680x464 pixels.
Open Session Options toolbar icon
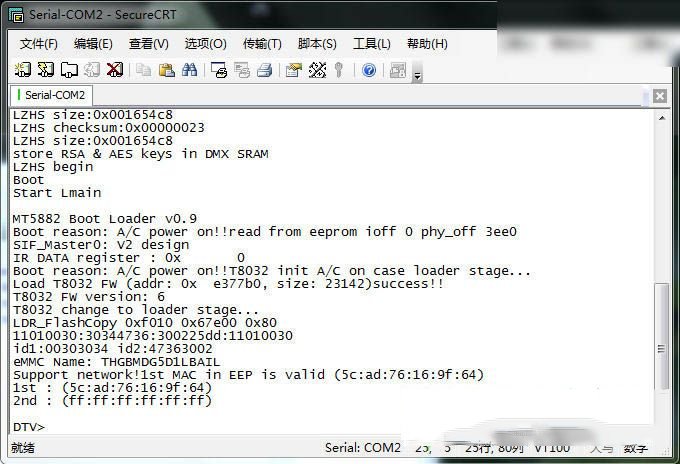click(x=294, y=70)
